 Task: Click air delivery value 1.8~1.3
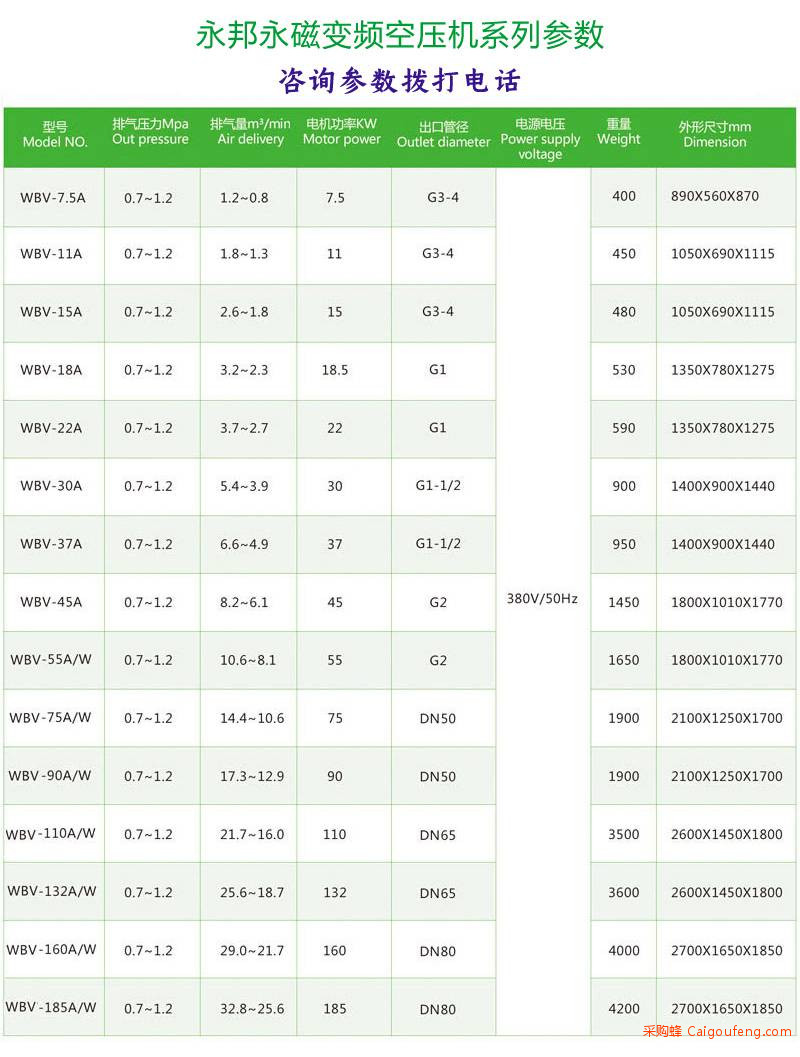244,254
